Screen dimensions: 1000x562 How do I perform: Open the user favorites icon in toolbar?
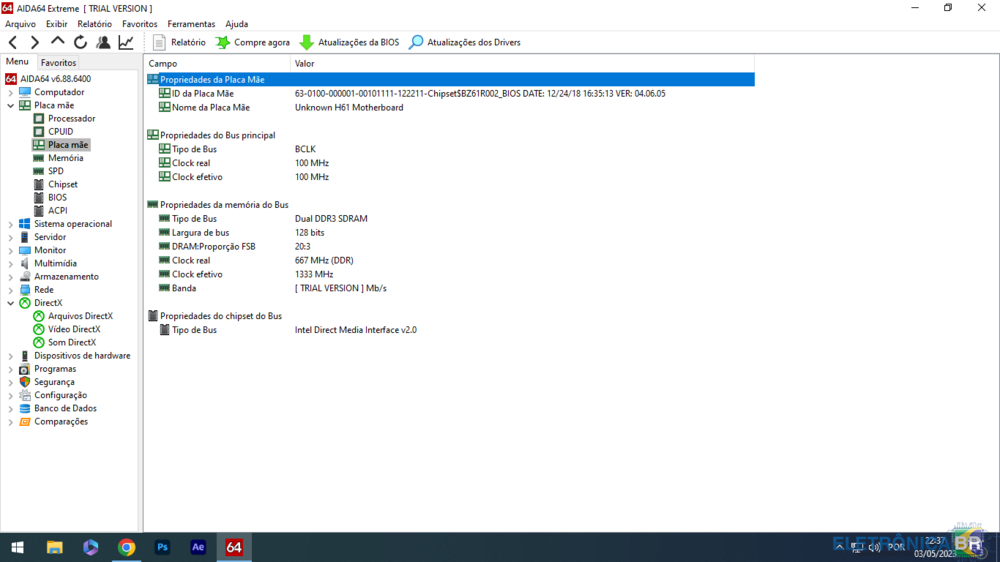pos(103,42)
